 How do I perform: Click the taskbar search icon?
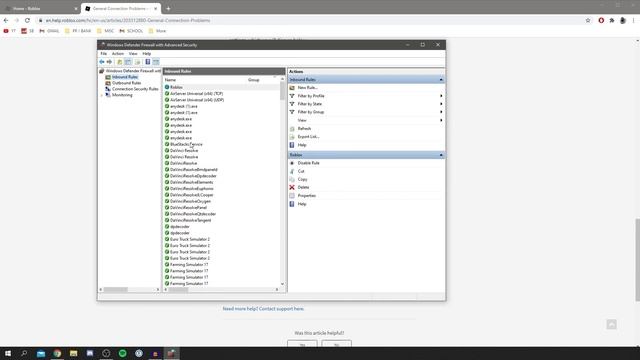coord(24,353)
